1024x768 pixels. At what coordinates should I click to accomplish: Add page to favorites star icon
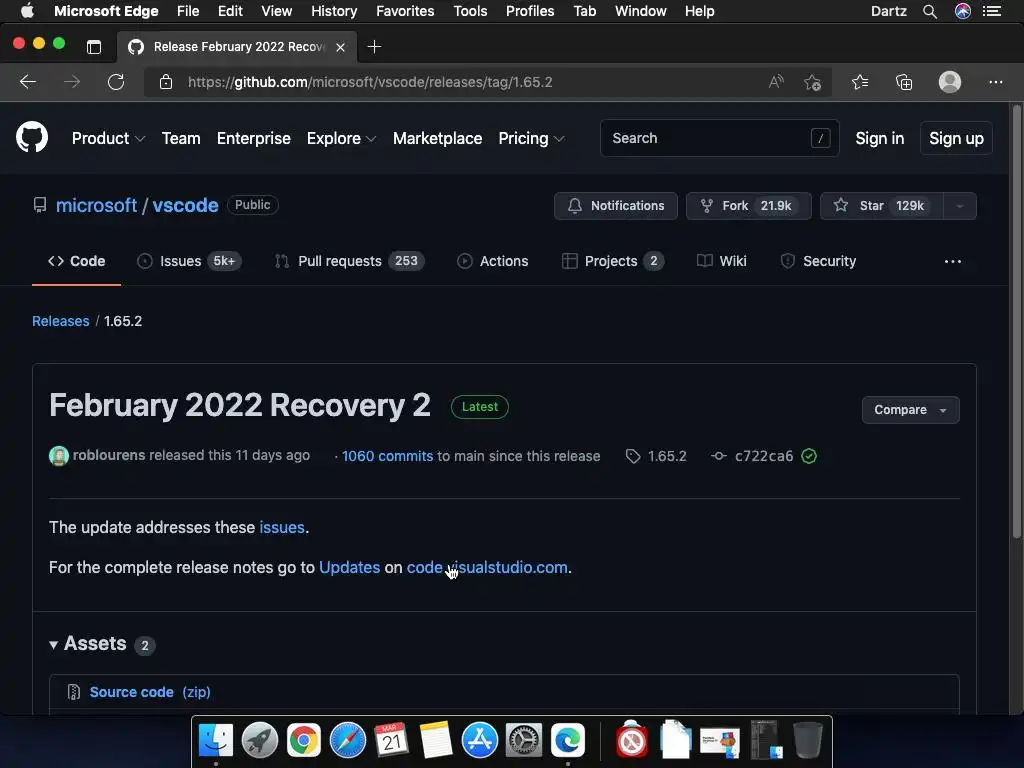[812, 82]
